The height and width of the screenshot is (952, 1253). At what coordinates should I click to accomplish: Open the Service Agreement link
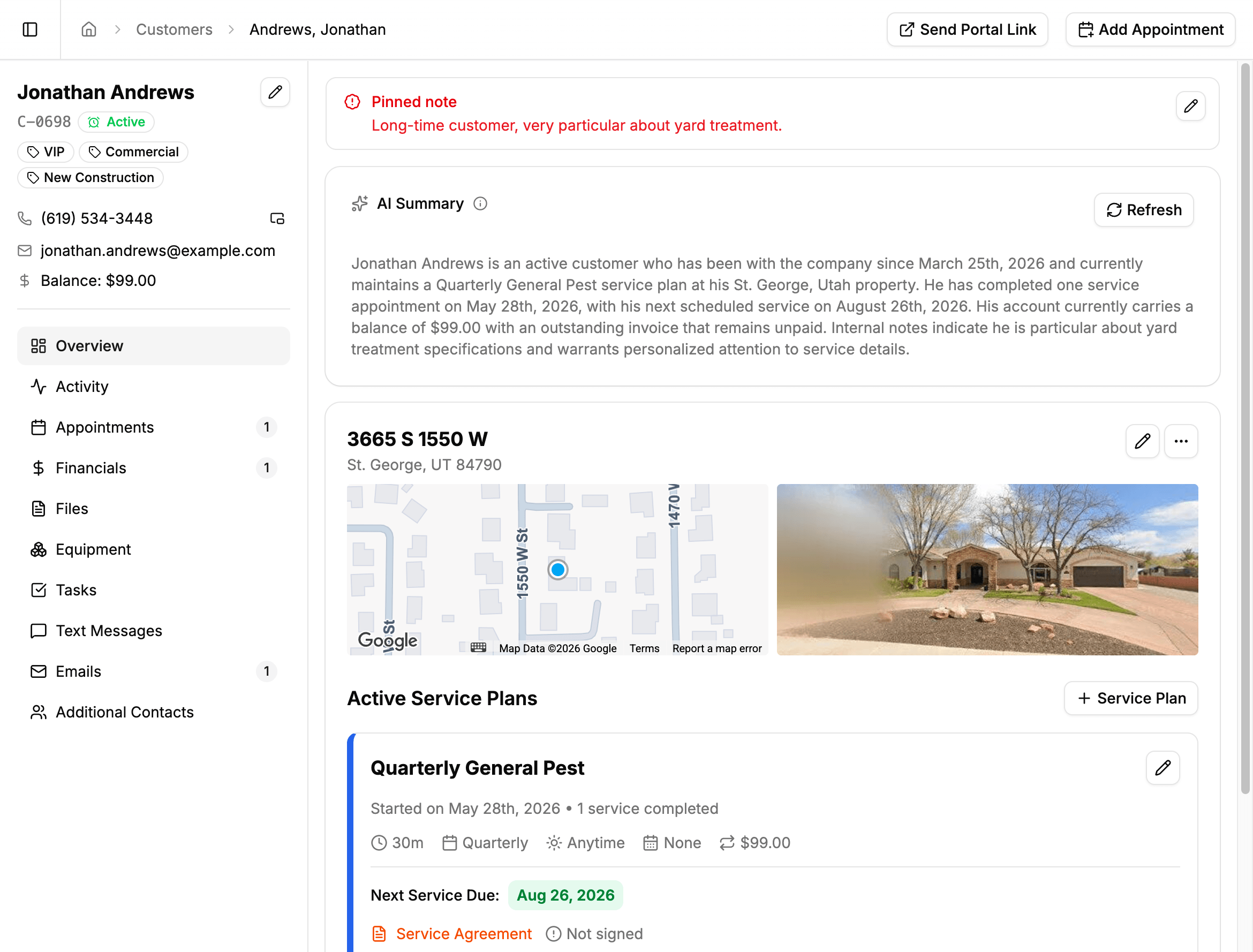click(x=464, y=934)
